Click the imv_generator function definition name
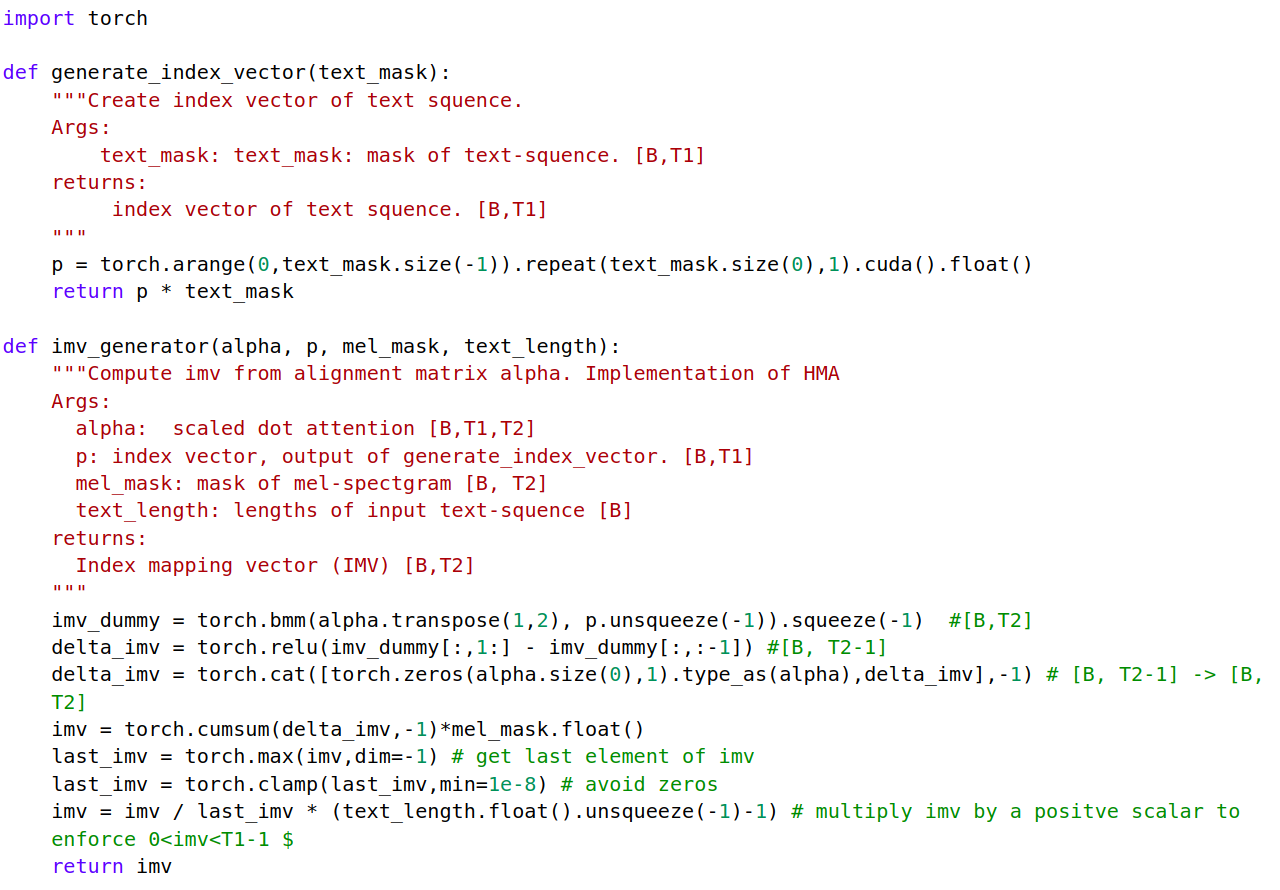This screenshot has height=890, width=1280. click(130, 346)
